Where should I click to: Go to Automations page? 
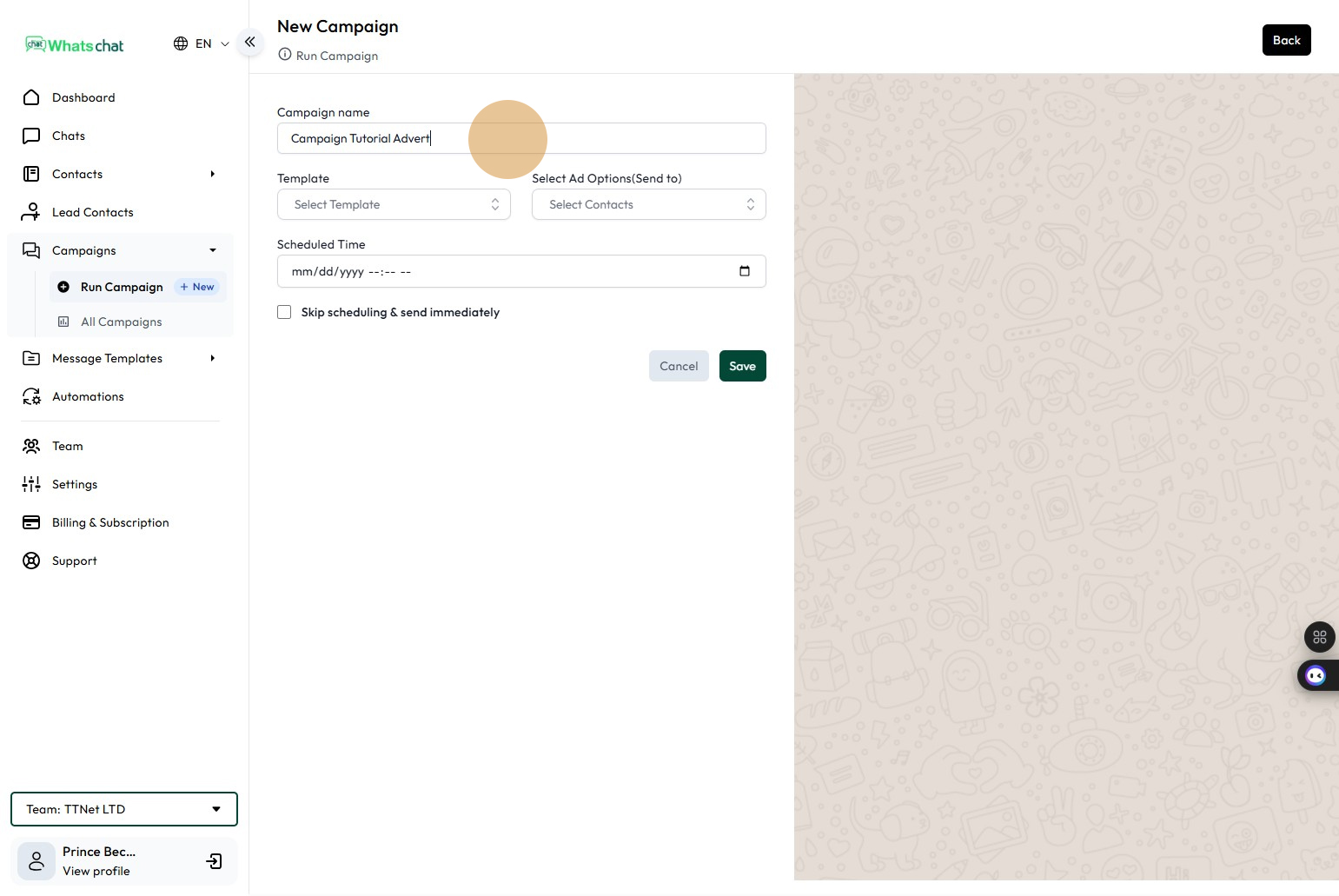[88, 396]
